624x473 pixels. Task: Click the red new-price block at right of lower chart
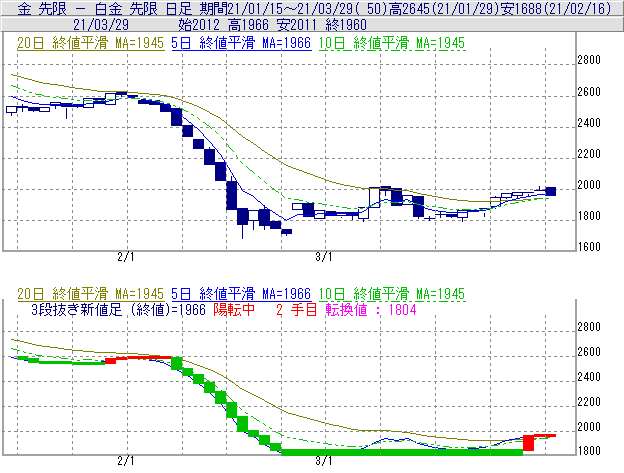528,443
